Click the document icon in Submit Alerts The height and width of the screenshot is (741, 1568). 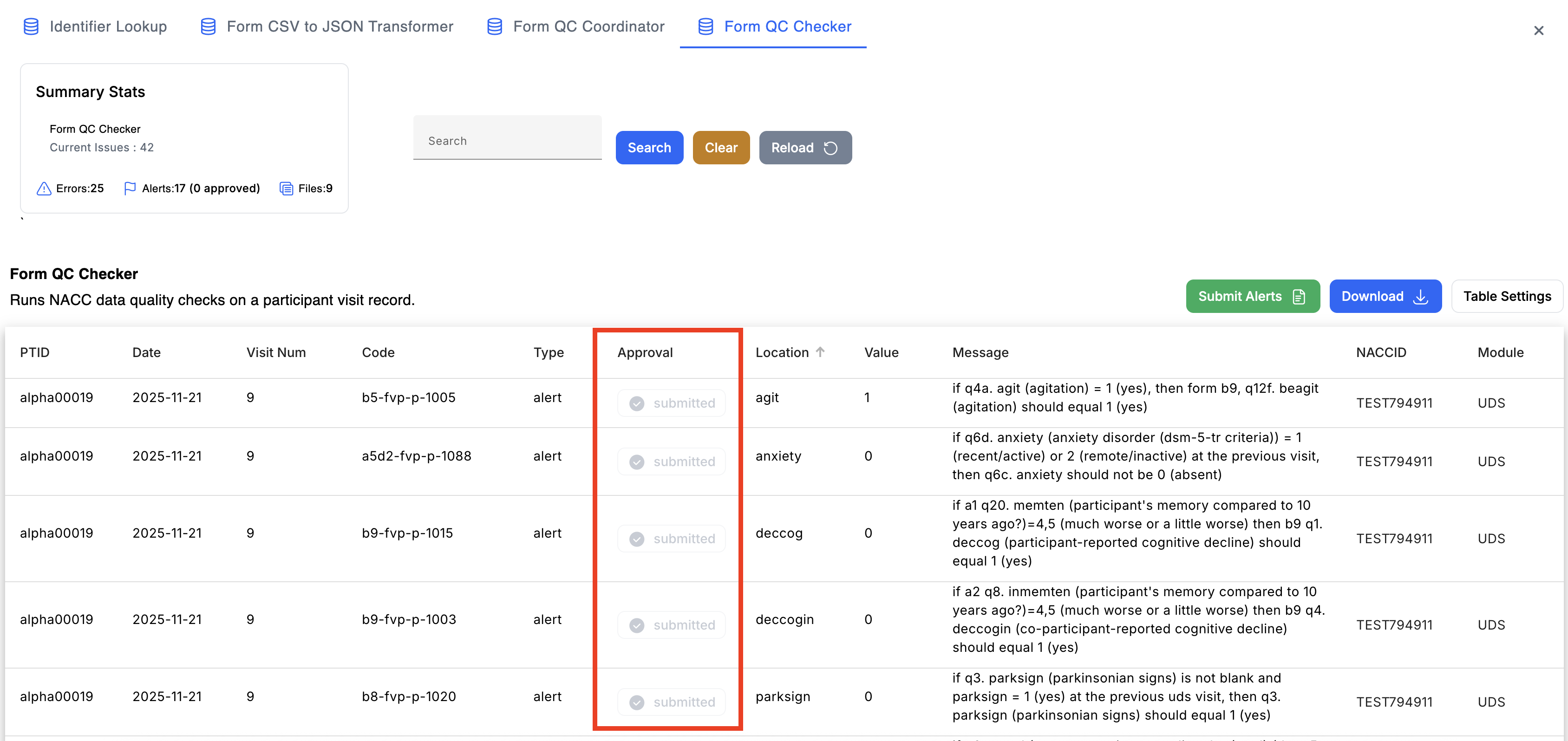point(1299,296)
